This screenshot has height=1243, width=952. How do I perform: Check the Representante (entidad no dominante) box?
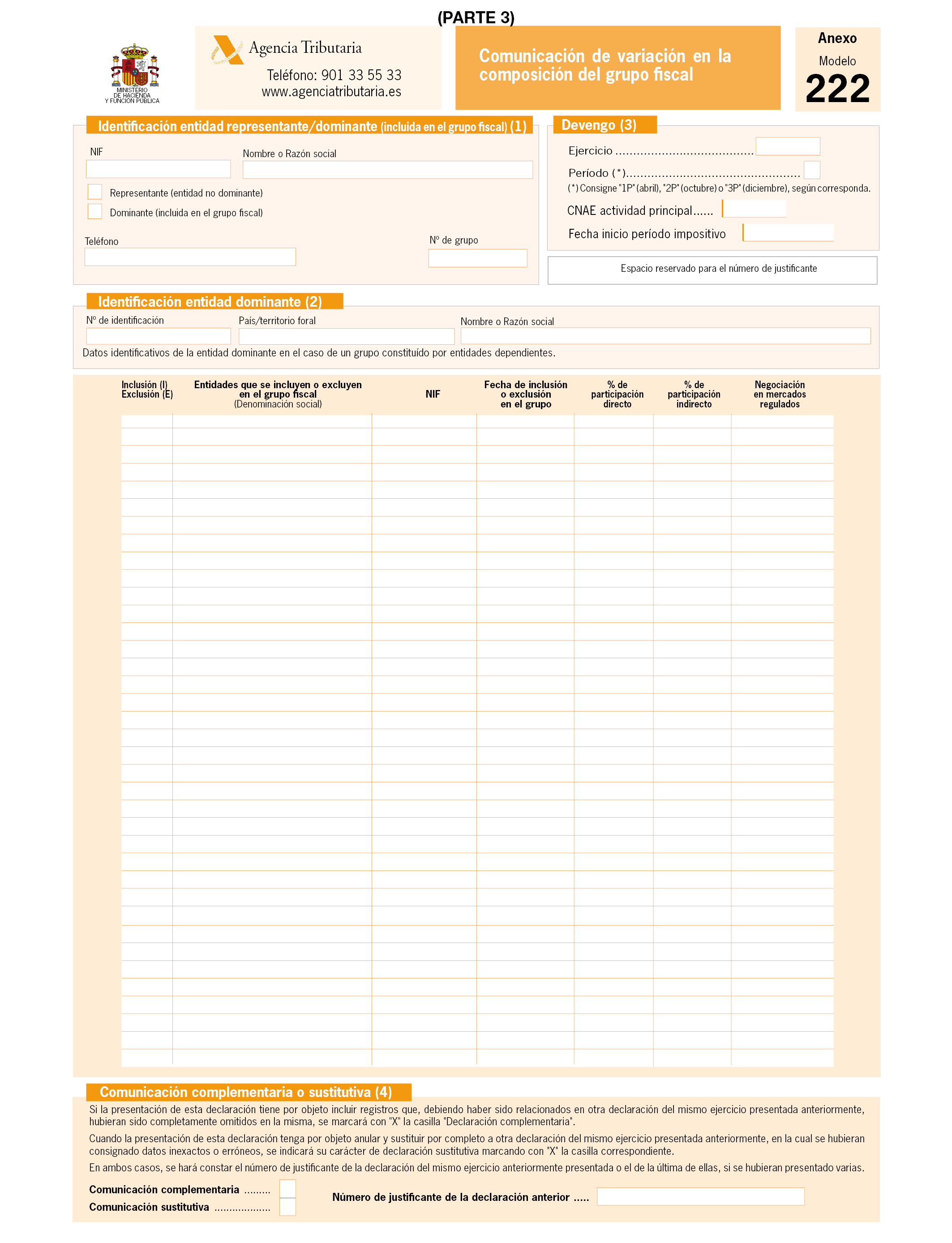click(x=95, y=192)
